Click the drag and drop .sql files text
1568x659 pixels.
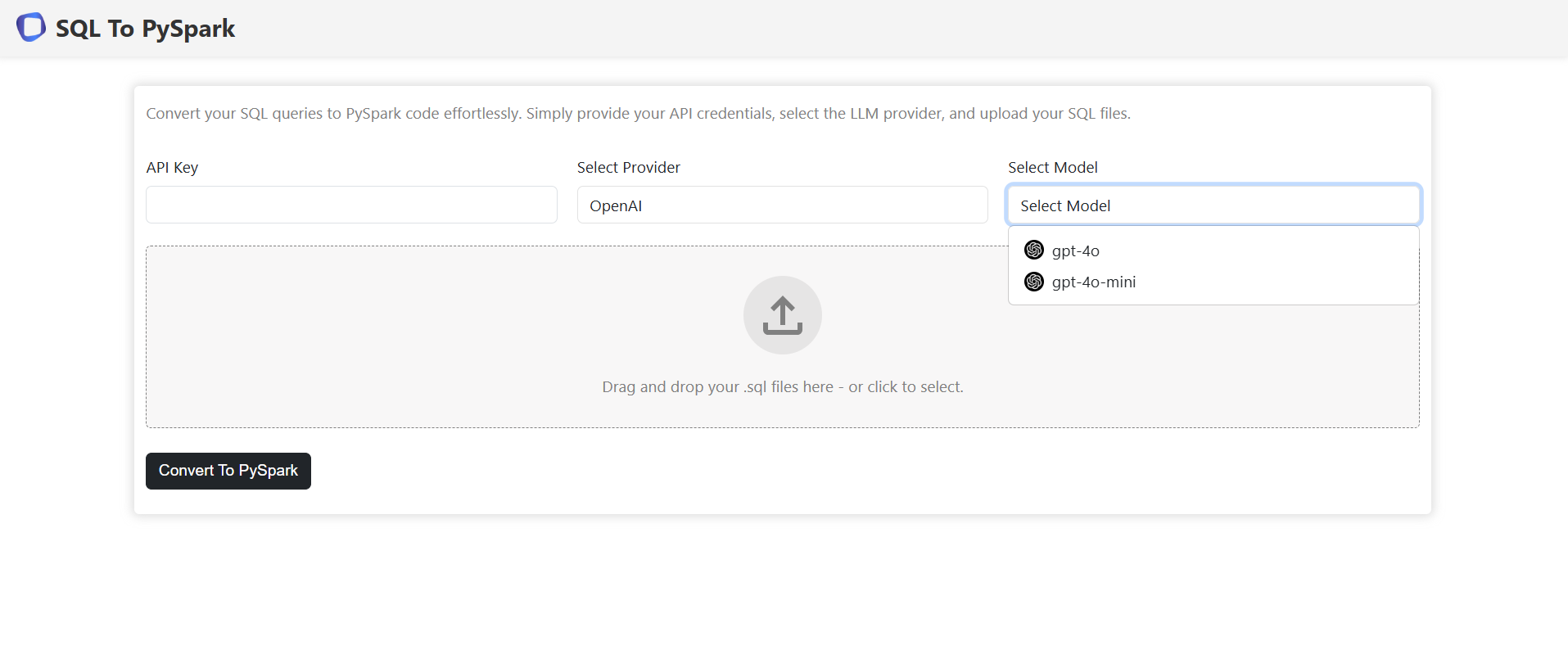click(782, 386)
